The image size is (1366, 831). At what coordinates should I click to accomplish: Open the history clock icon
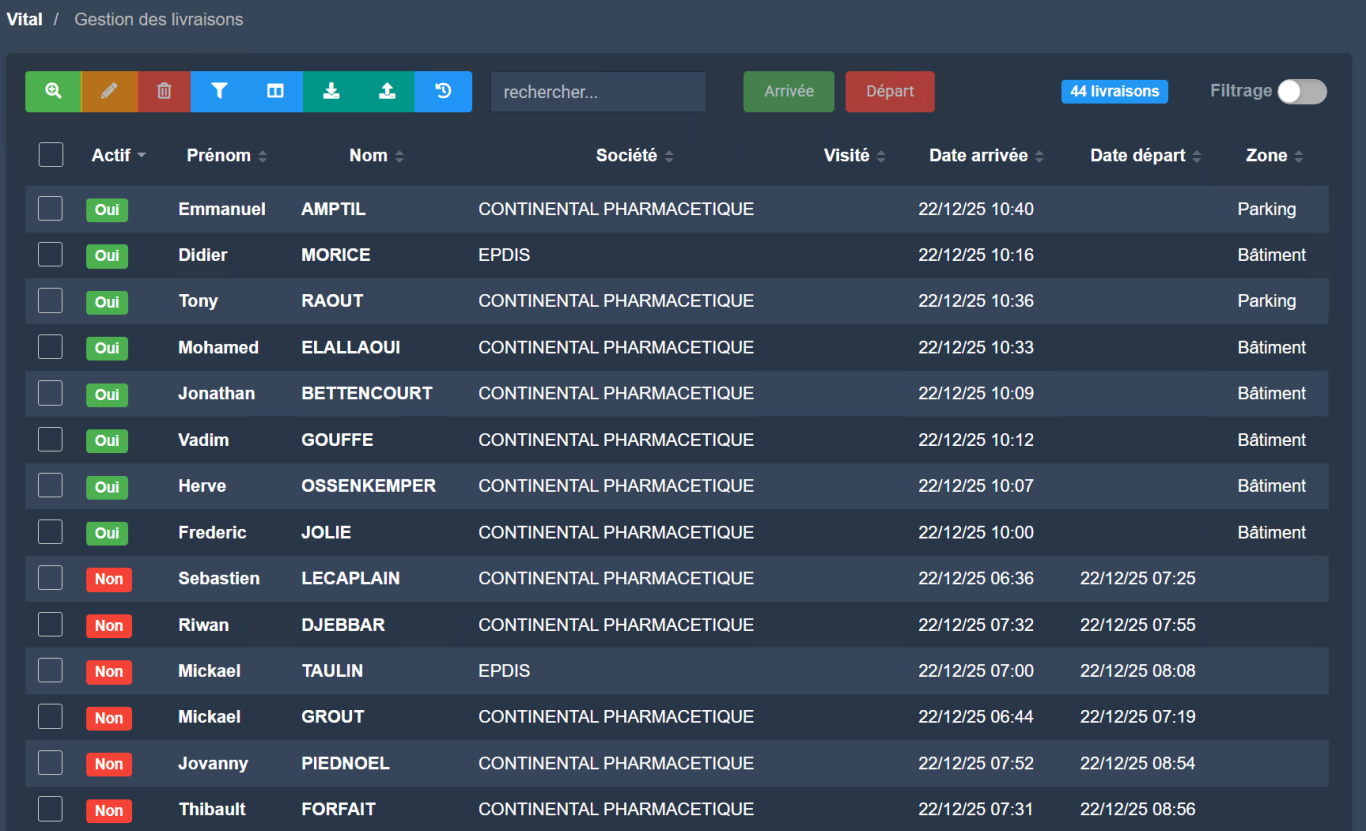443,91
